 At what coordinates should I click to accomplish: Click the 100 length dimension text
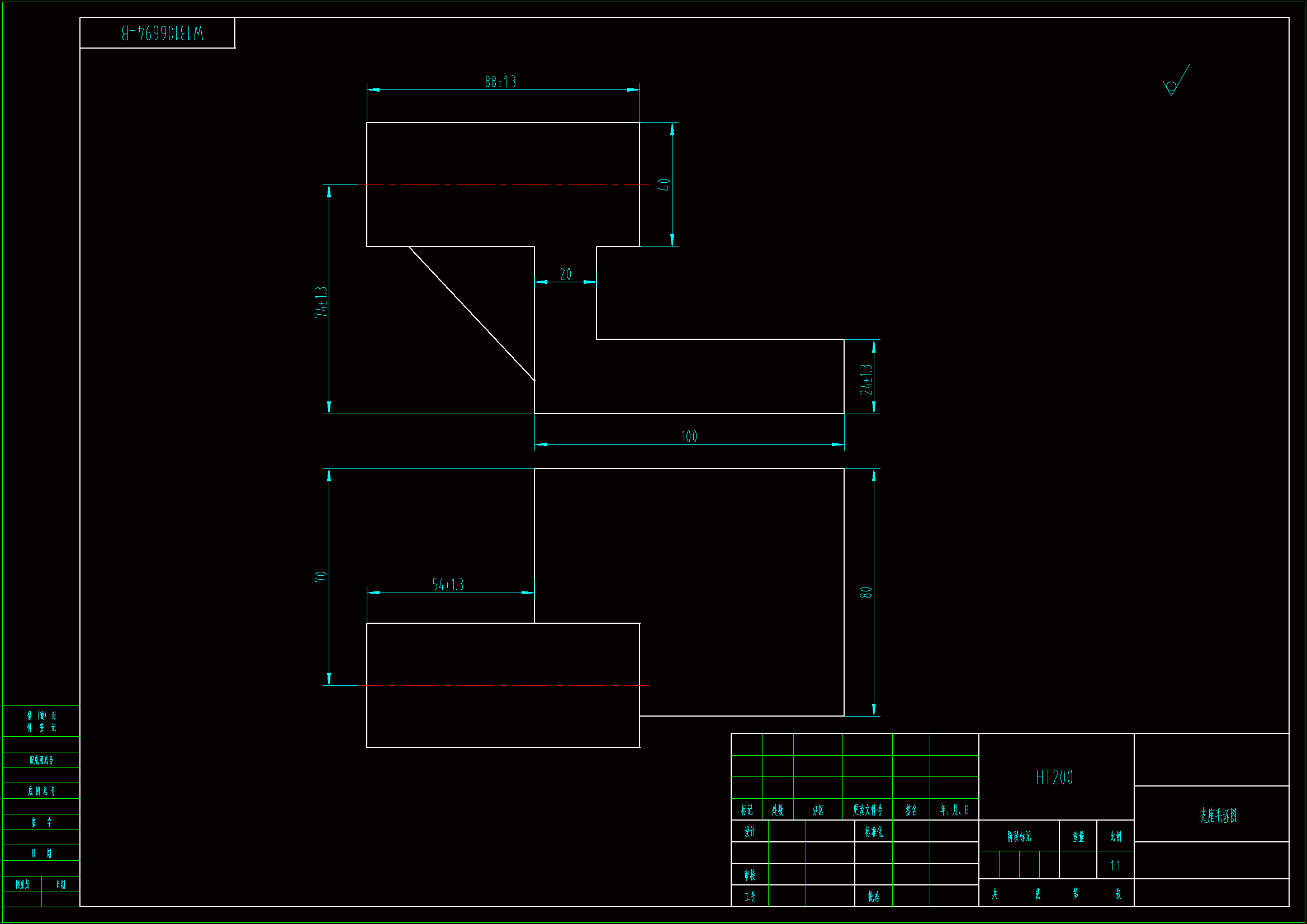pyautogui.click(x=689, y=437)
